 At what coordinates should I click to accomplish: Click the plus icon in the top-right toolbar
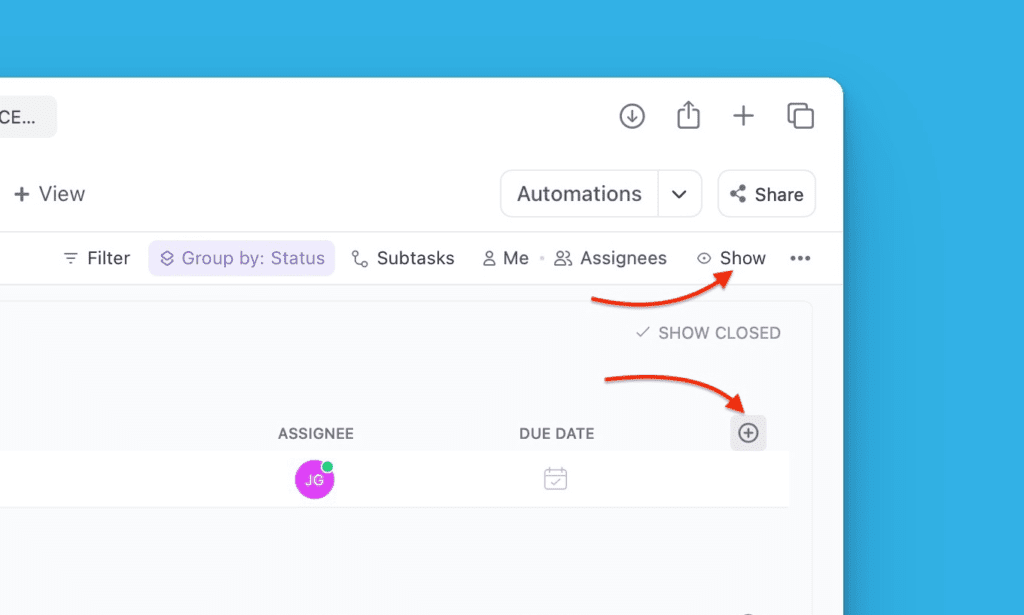click(x=744, y=116)
